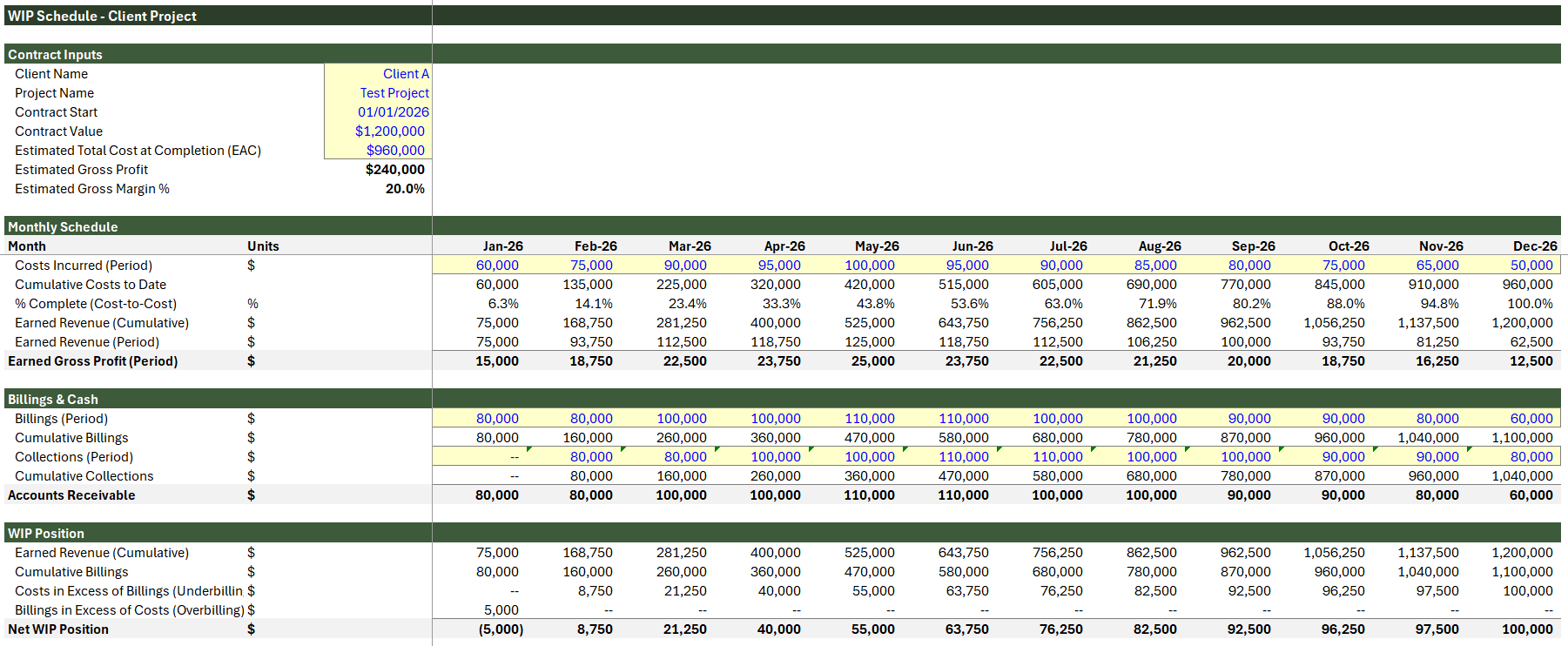Select the "Contract Start" row label

[56, 112]
